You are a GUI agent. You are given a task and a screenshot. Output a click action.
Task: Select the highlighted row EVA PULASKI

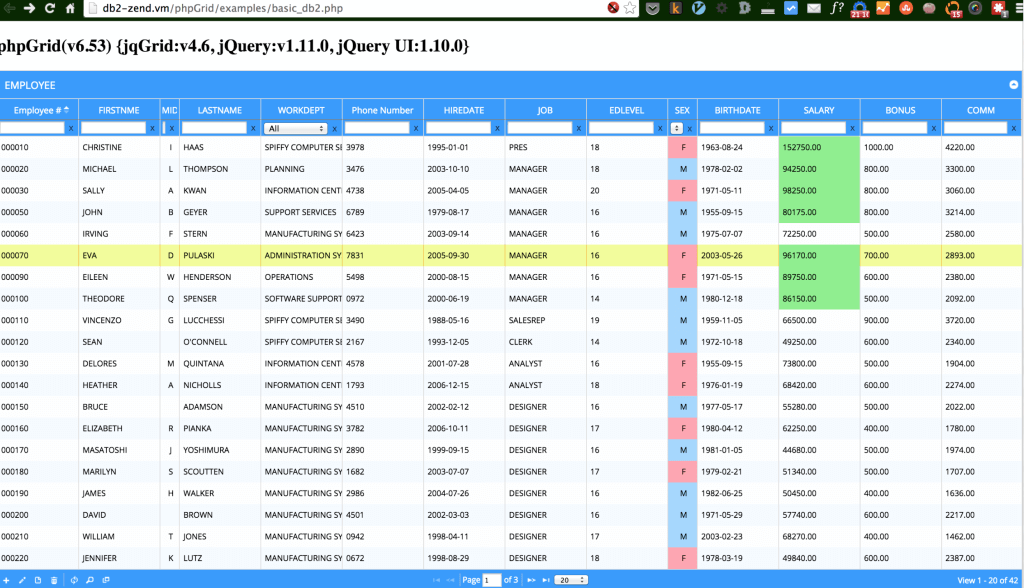511,255
